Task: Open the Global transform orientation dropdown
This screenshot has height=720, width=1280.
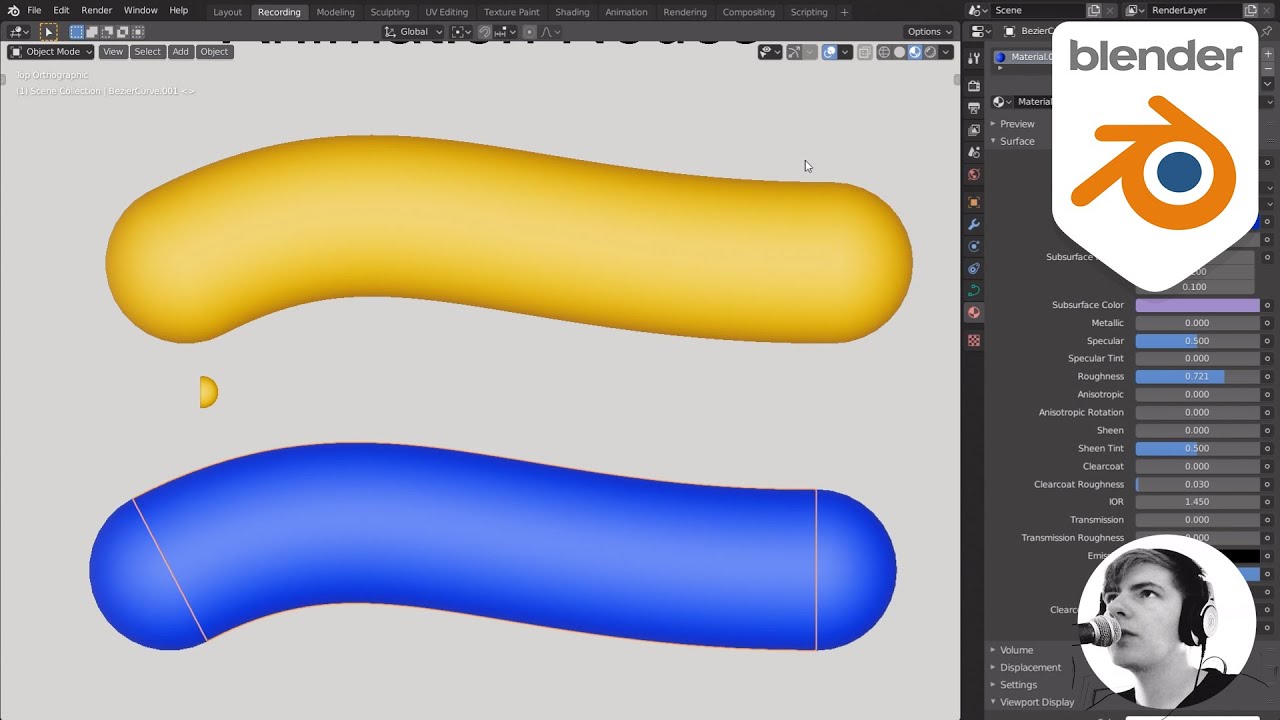Action: [414, 32]
